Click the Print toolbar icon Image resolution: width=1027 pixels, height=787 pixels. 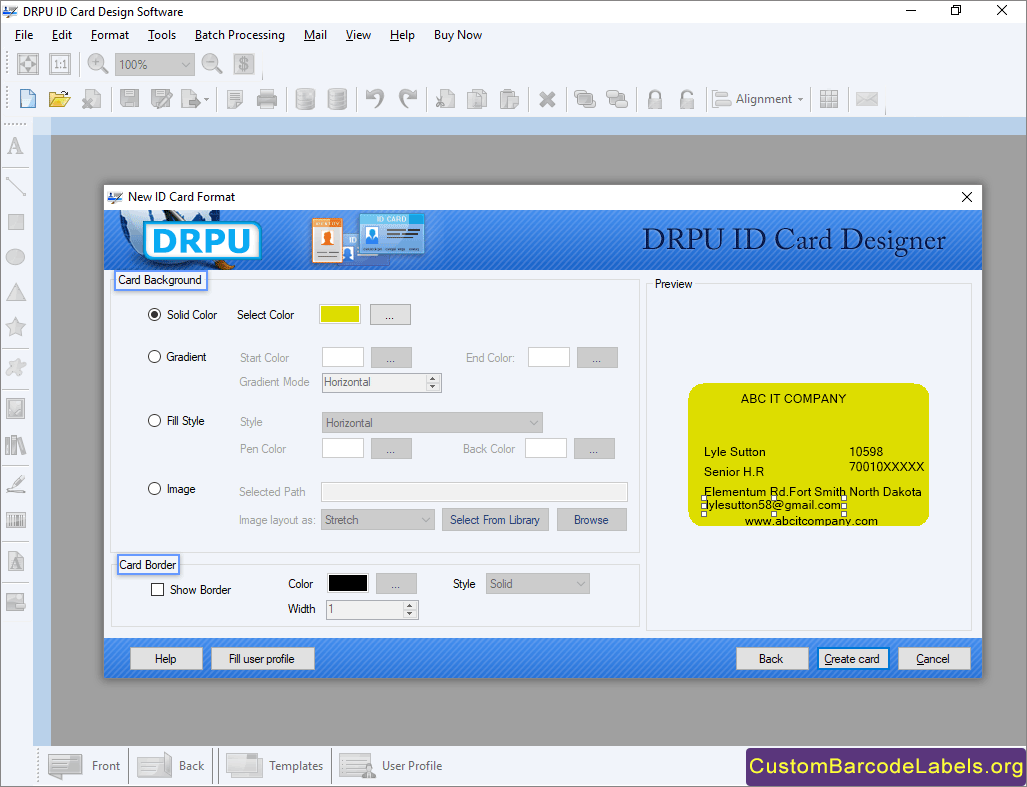267,99
